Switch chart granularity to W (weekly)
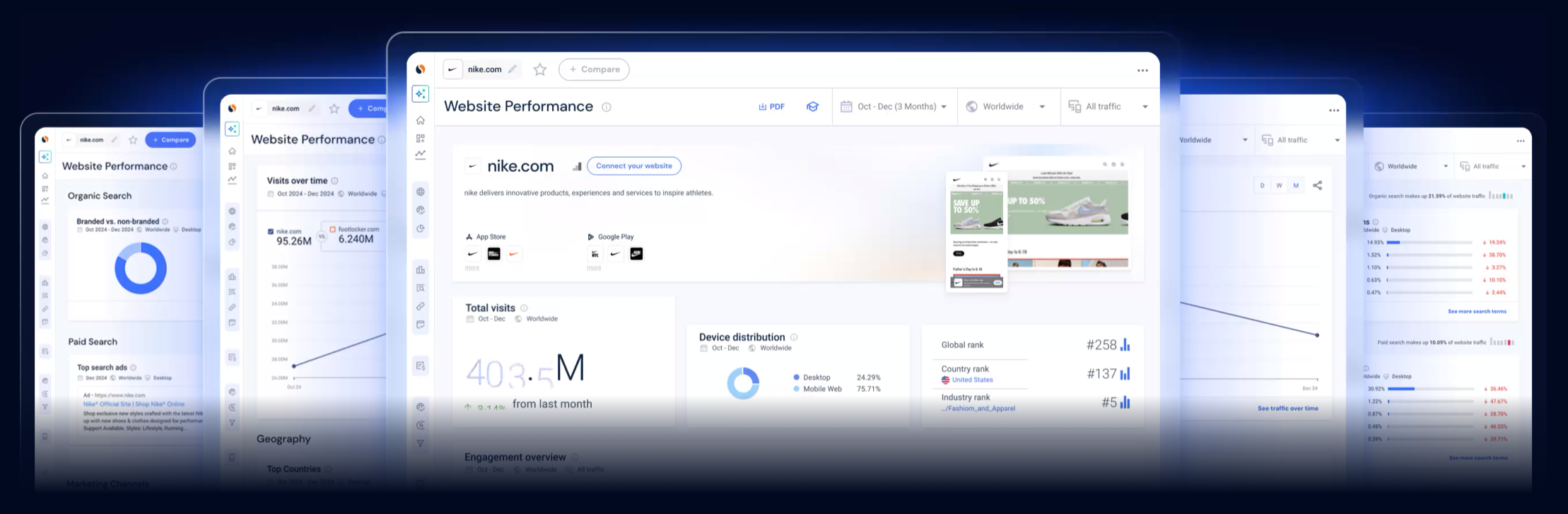1568x514 pixels. (1279, 185)
